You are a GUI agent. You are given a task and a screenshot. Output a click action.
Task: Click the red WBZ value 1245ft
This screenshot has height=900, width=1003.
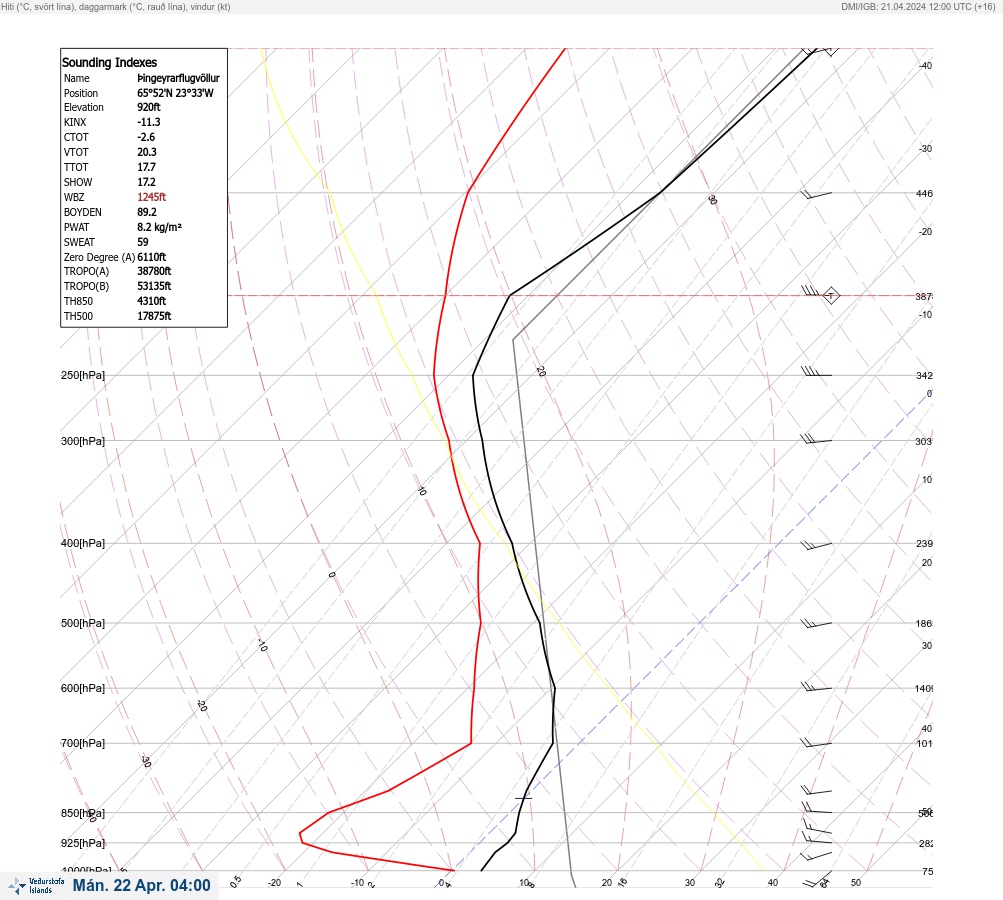tap(152, 197)
